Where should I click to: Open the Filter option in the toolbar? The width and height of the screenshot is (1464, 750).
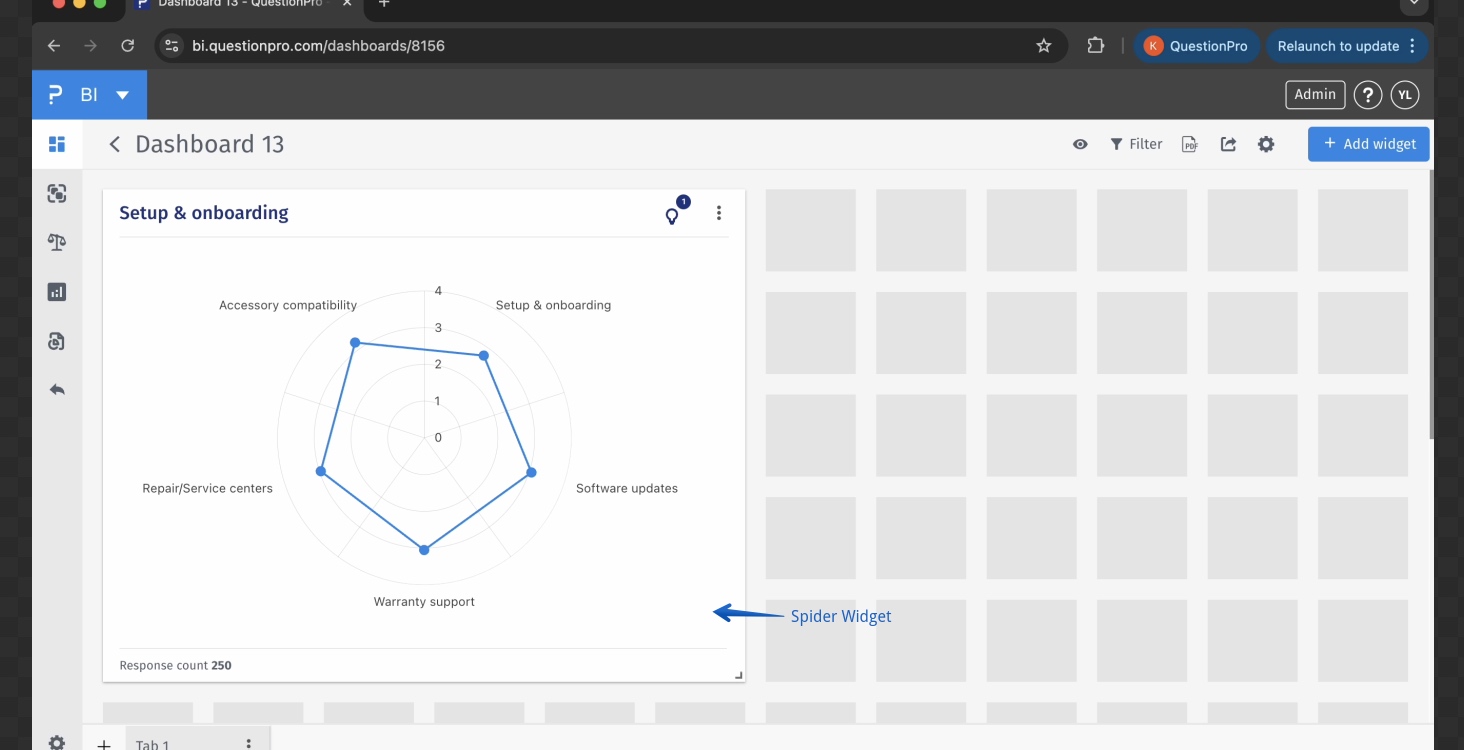[x=1136, y=144]
